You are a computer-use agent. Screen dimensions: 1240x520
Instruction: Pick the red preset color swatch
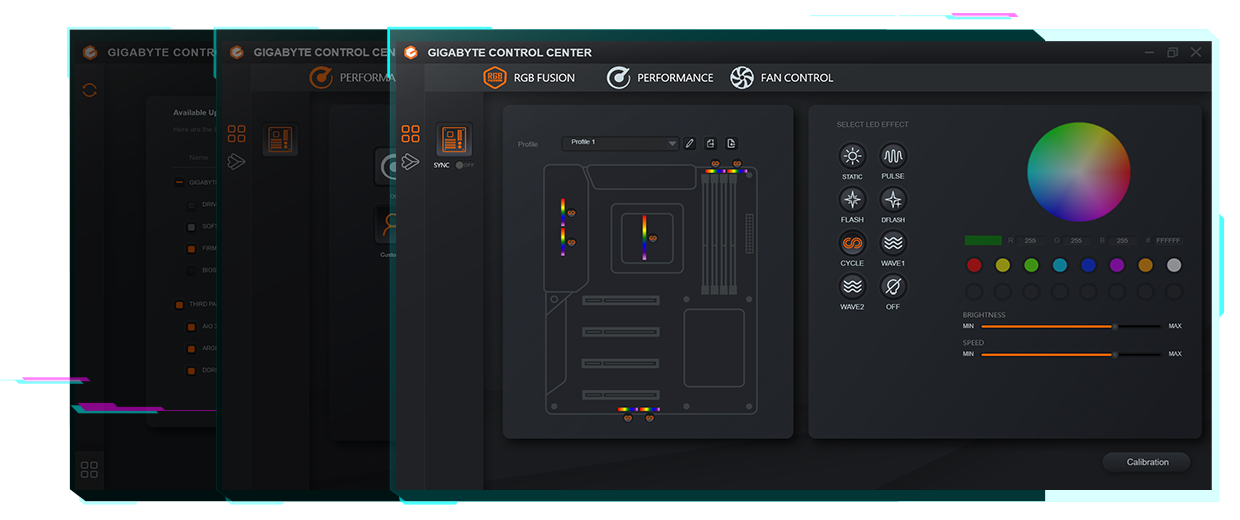click(974, 265)
